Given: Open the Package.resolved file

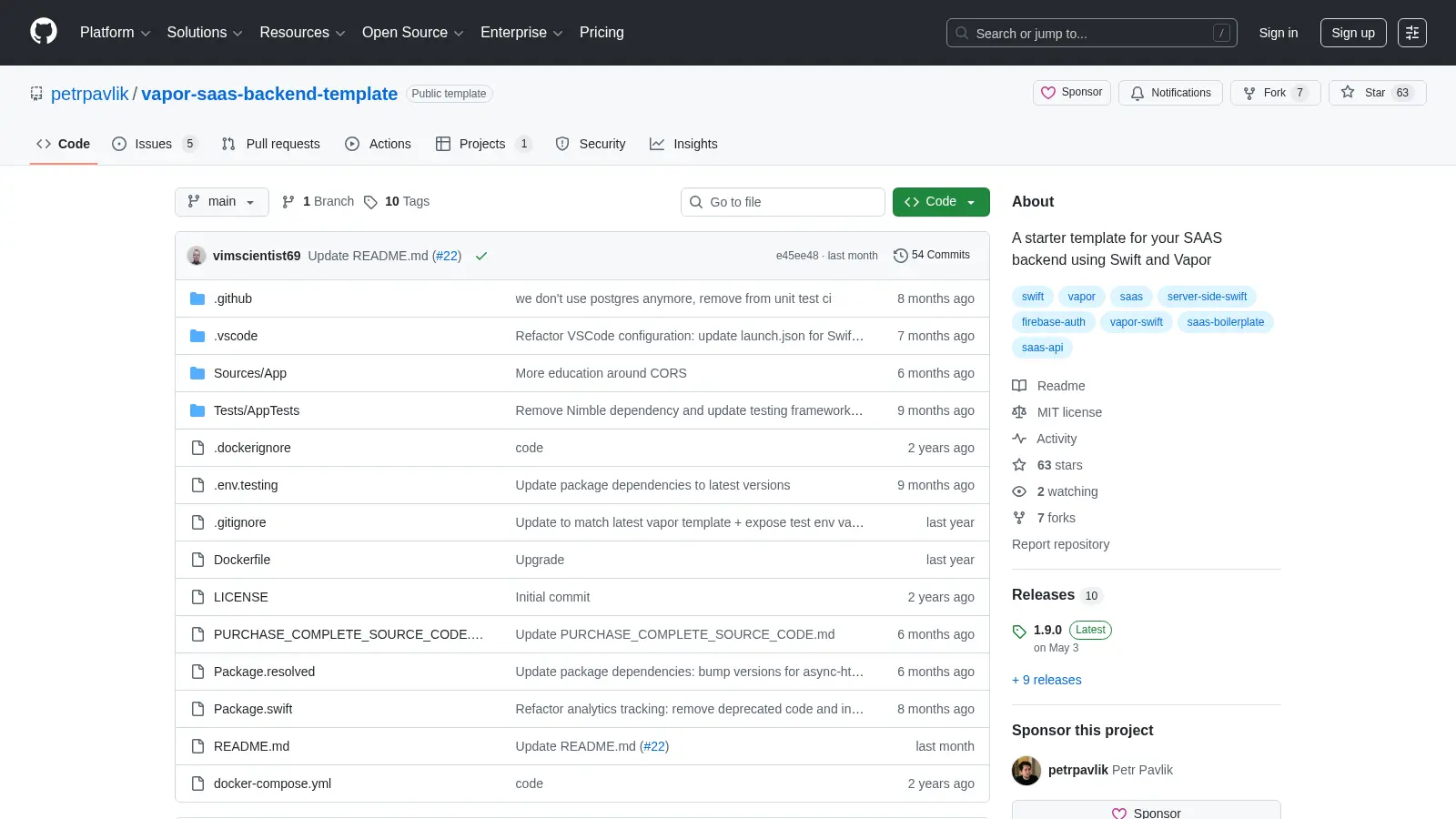Looking at the screenshot, I should [264, 672].
